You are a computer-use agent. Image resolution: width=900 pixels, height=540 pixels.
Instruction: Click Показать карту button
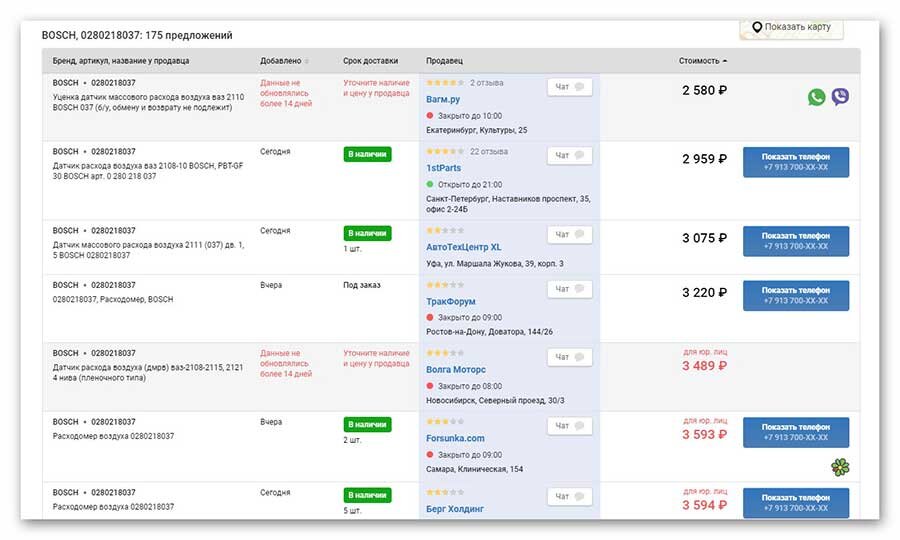pyautogui.click(x=791, y=28)
